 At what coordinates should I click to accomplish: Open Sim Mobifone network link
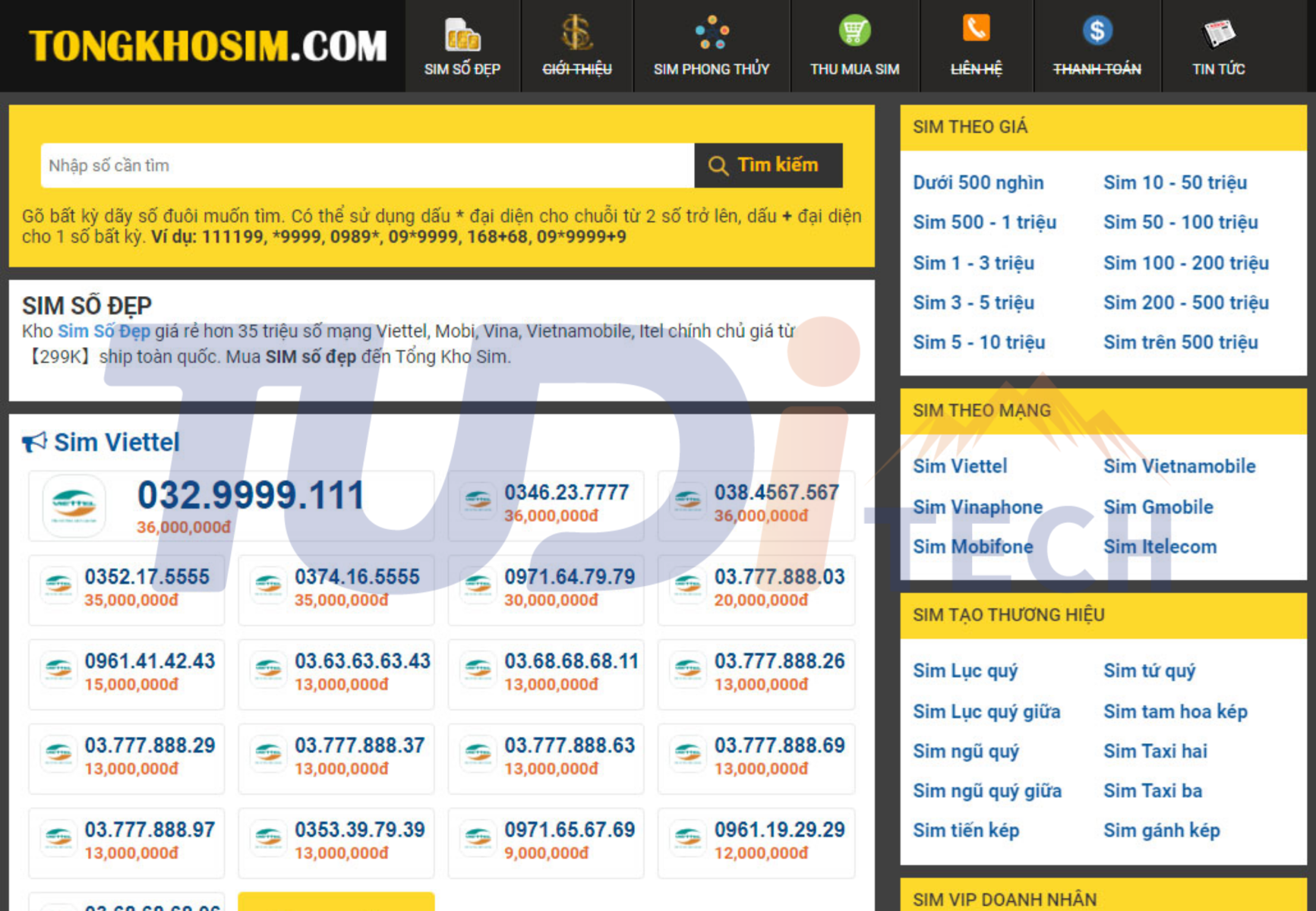(x=973, y=547)
